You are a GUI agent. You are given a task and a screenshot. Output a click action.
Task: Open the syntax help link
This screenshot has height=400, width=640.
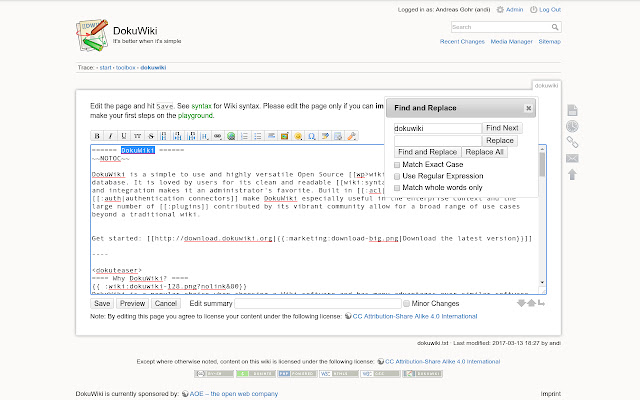202,106
